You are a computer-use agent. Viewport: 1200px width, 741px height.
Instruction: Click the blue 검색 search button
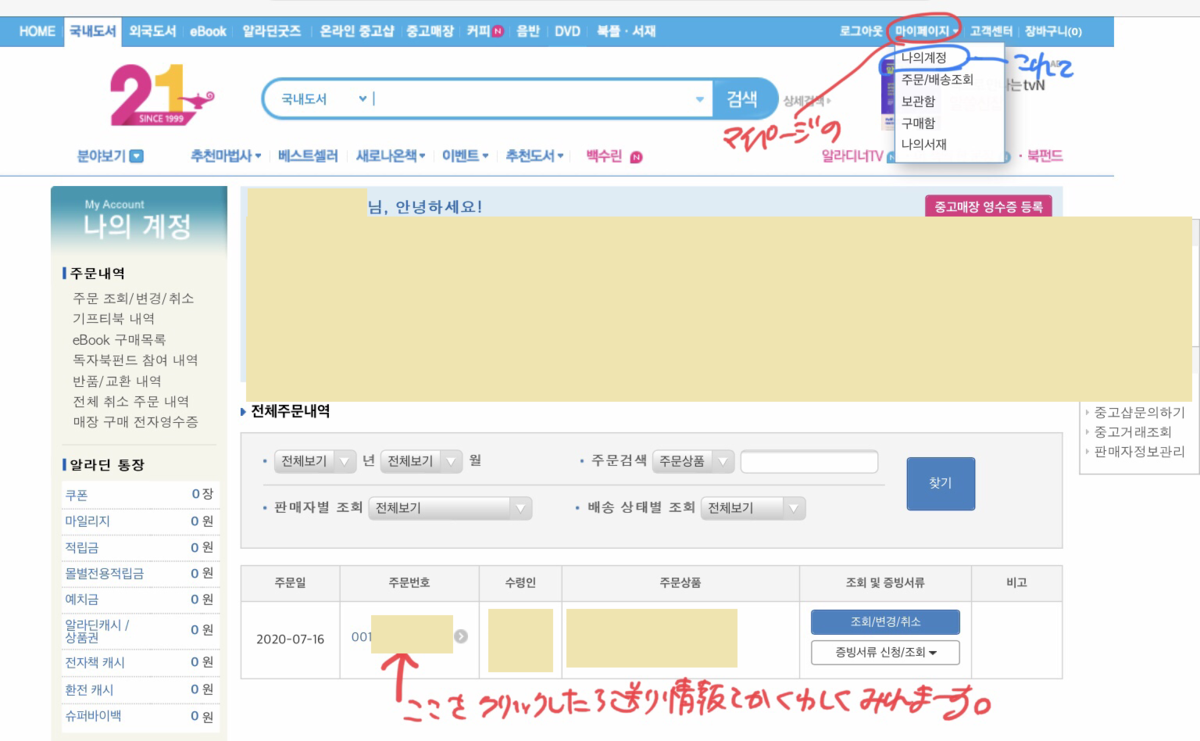coord(742,98)
